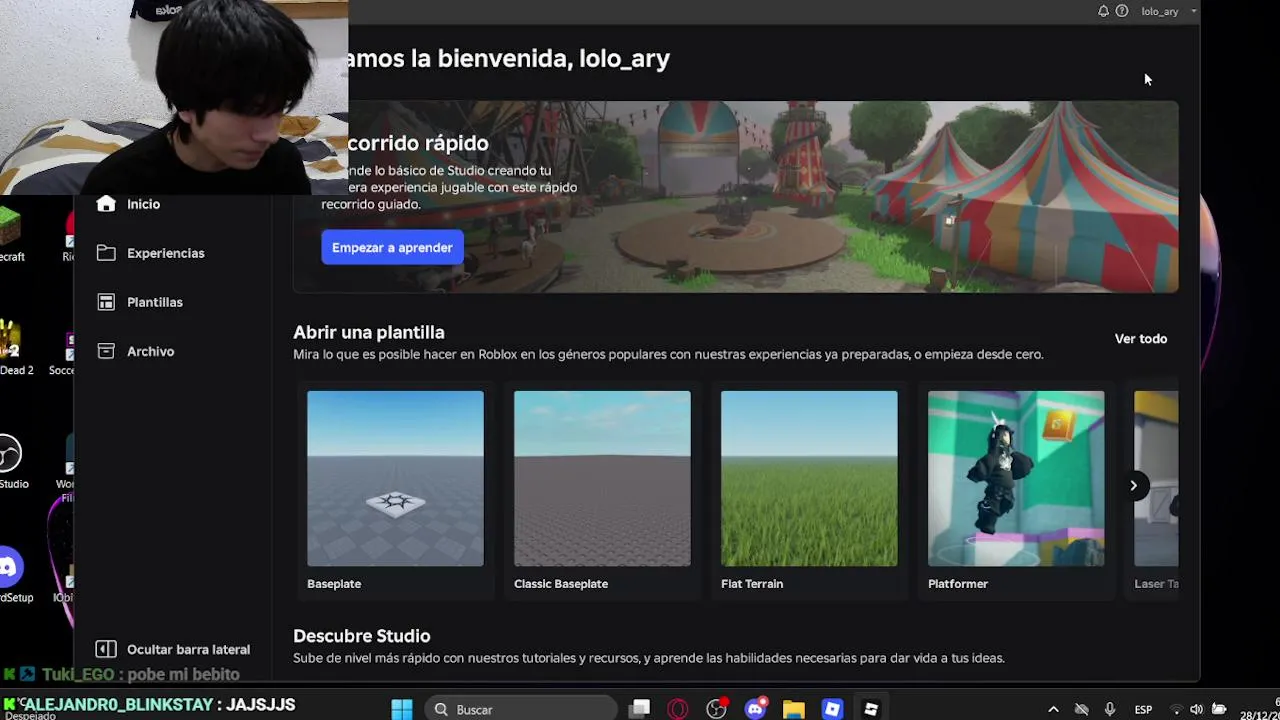Open the Wi-Fi network tray icon
This screenshot has height=720, width=1280.
[1176, 709]
